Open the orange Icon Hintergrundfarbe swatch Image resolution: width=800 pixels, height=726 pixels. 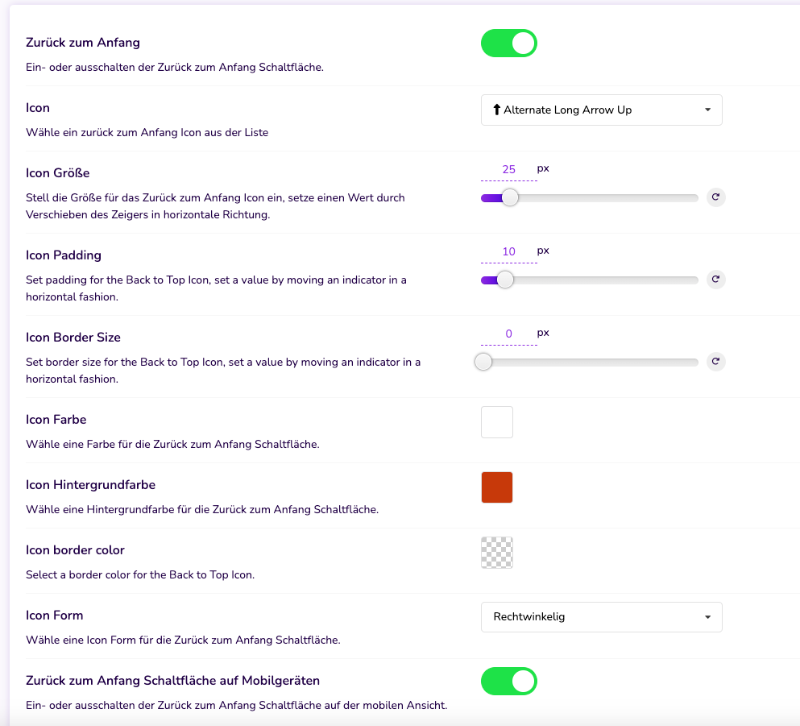coord(497,487)
